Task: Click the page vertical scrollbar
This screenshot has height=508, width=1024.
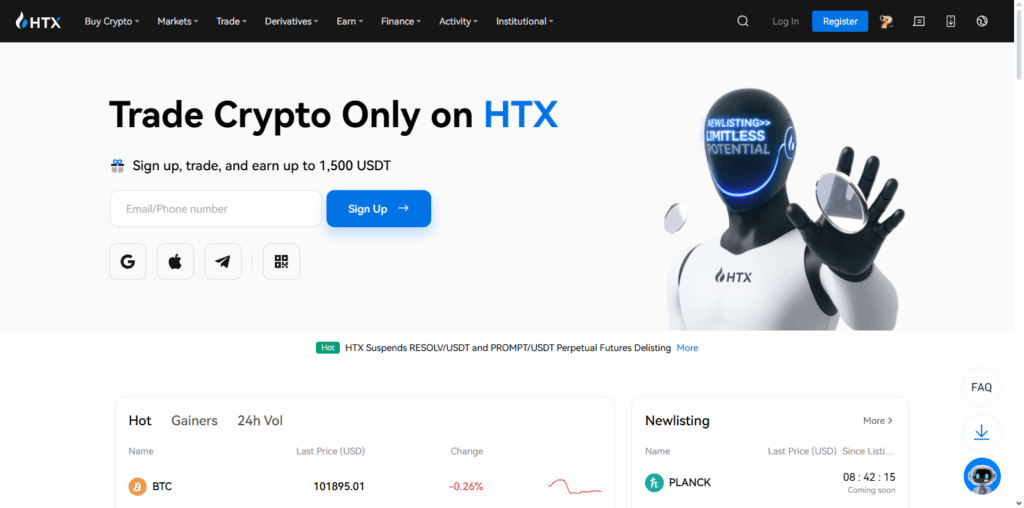Action: coord(1019,254)
